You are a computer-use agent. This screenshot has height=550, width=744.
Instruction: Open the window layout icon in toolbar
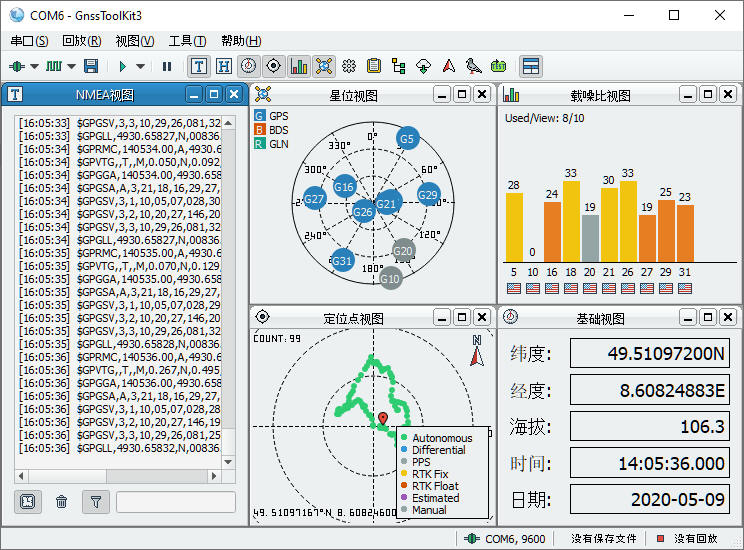tap(531, 66)
